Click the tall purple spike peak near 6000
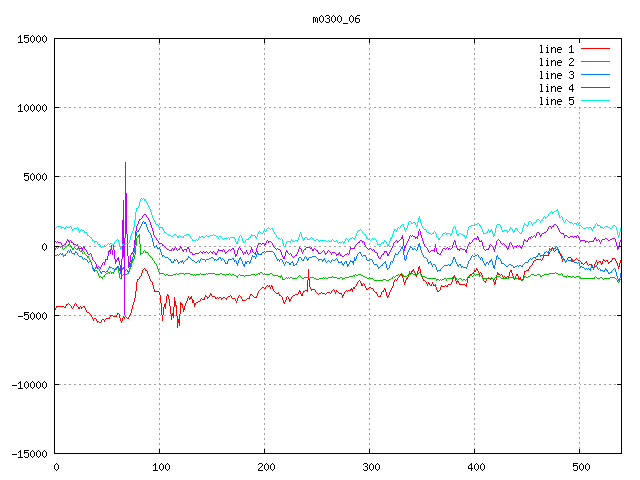The height and width of the screenshot is (480, 640). point(125,163)
